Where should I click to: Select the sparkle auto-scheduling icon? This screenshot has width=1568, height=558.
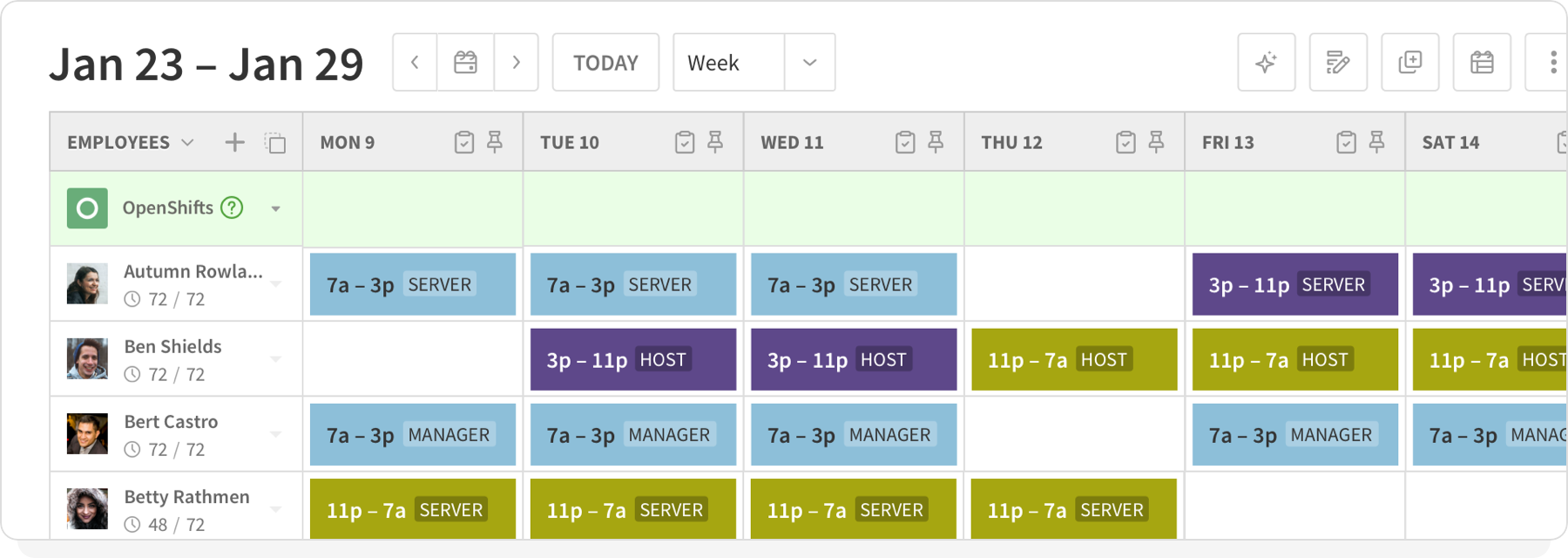(x=1267, y=62)
